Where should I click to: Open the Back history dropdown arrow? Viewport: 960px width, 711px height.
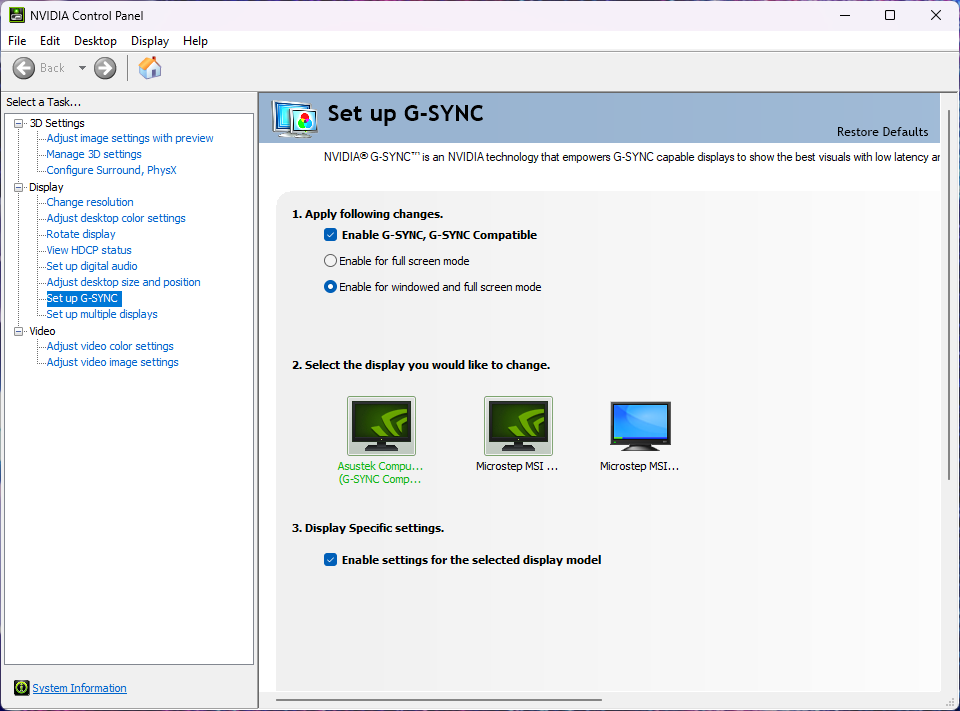tap(82, 68)
